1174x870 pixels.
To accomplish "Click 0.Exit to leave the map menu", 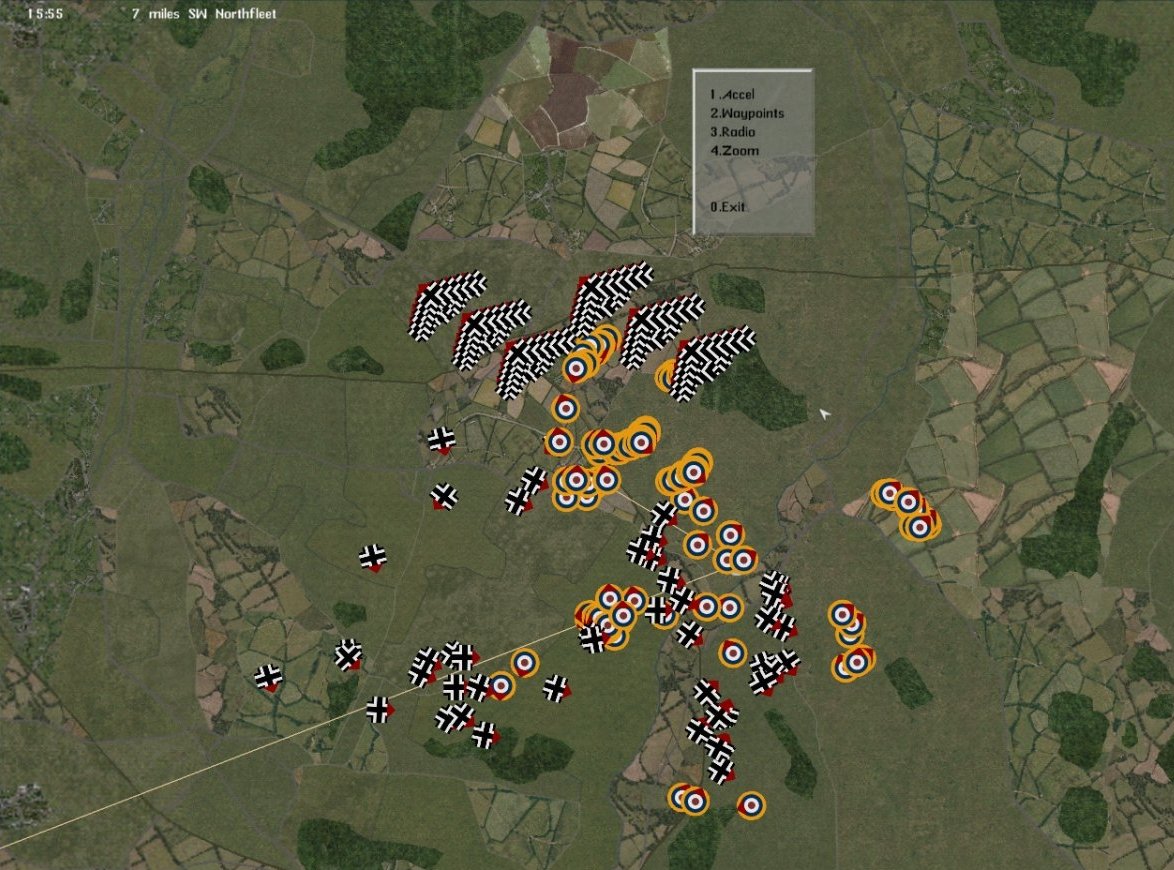I will coord(728,207).
